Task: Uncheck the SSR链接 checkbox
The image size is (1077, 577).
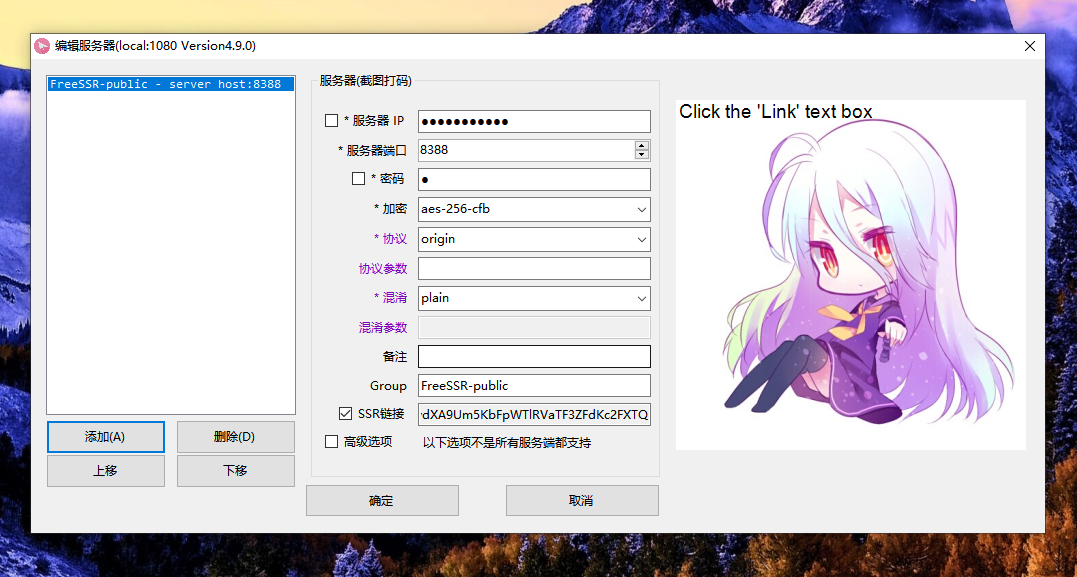Action: coord(345,414)
